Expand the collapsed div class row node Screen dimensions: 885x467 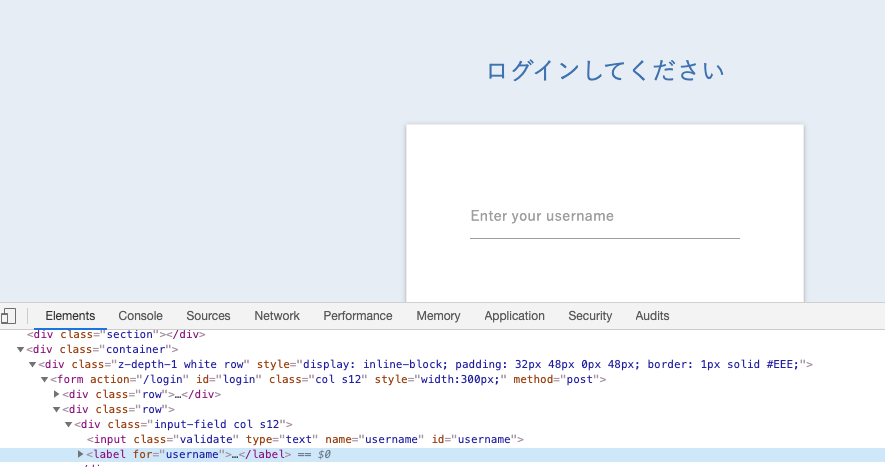tap(56, 394)
